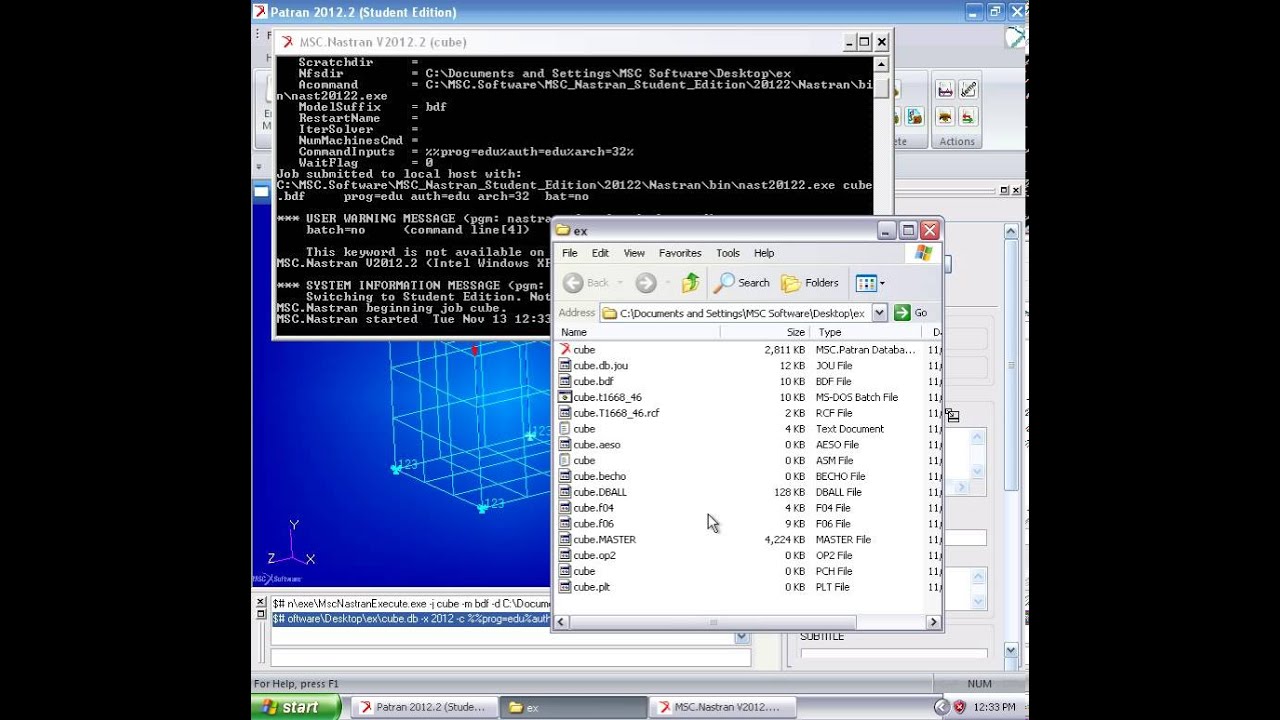Screen dimensions: 1280x720
Task: Open the Views dropdown arrow in the ex toolbar
Action: 882,283
